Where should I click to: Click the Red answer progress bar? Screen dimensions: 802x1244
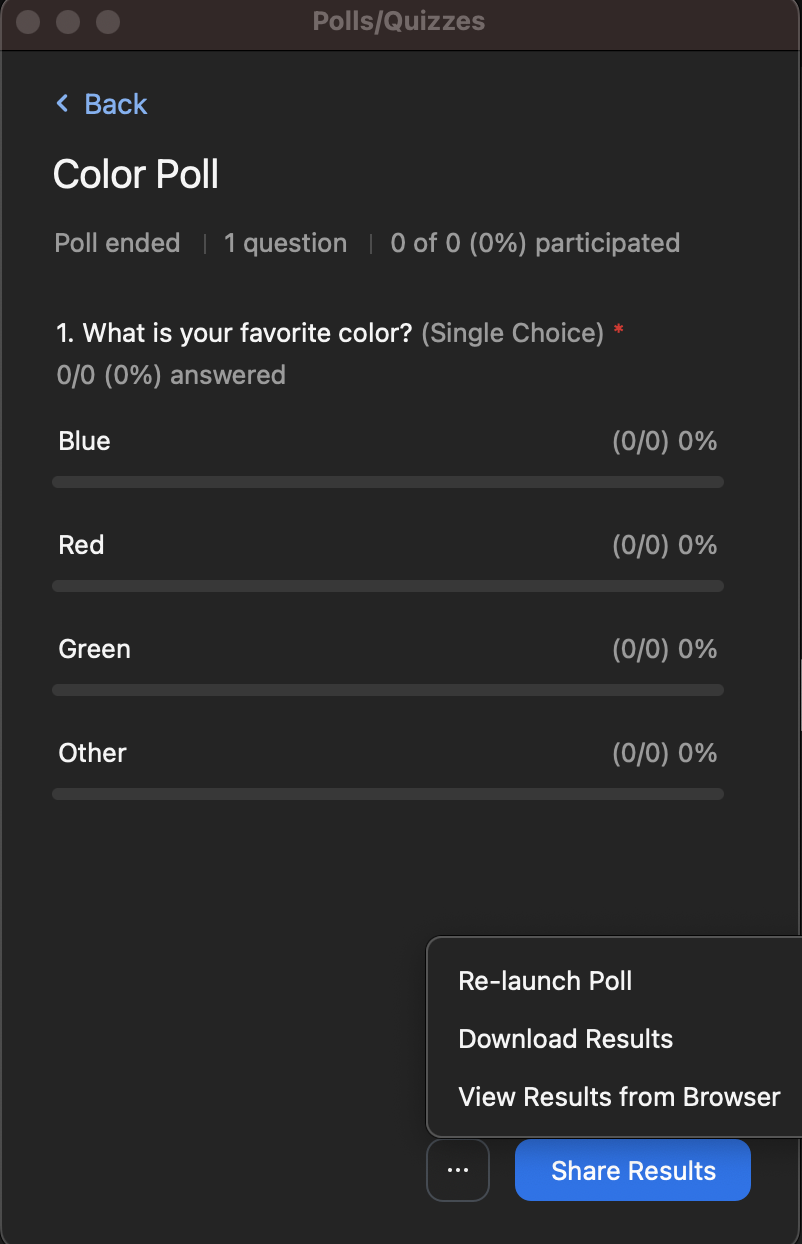coord(388,586)
